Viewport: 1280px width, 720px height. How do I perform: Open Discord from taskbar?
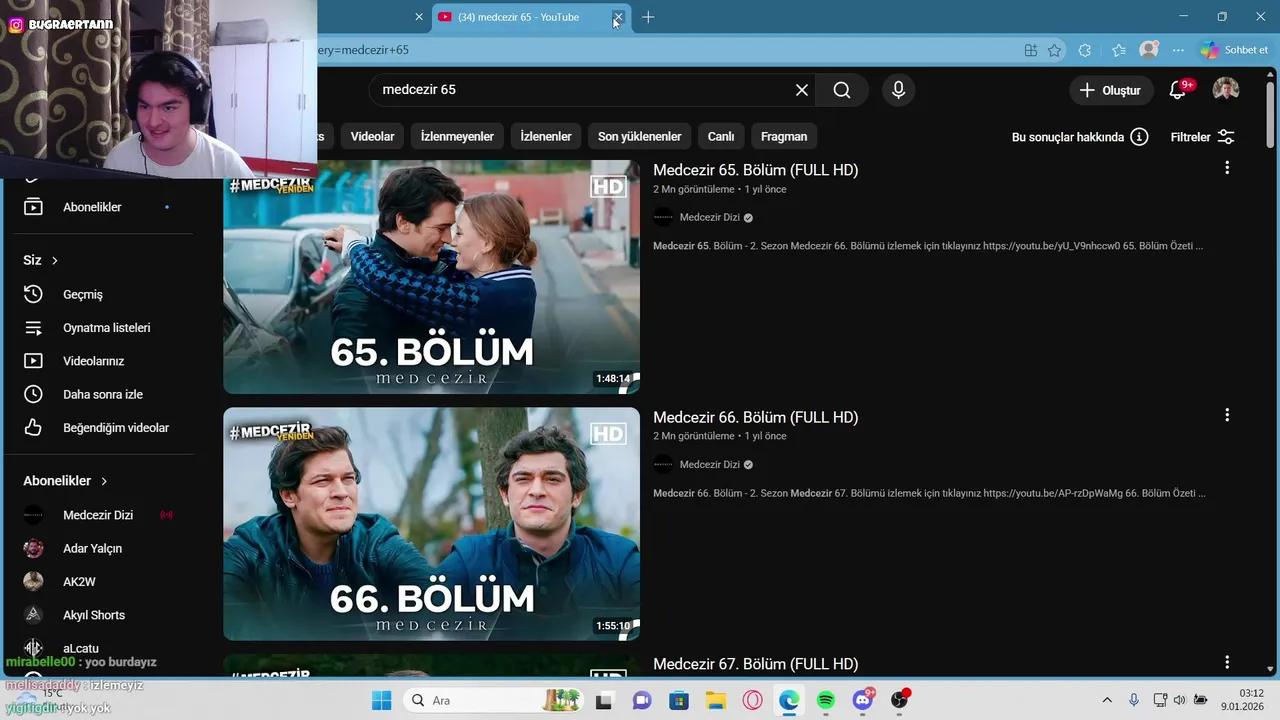[862, 700]
